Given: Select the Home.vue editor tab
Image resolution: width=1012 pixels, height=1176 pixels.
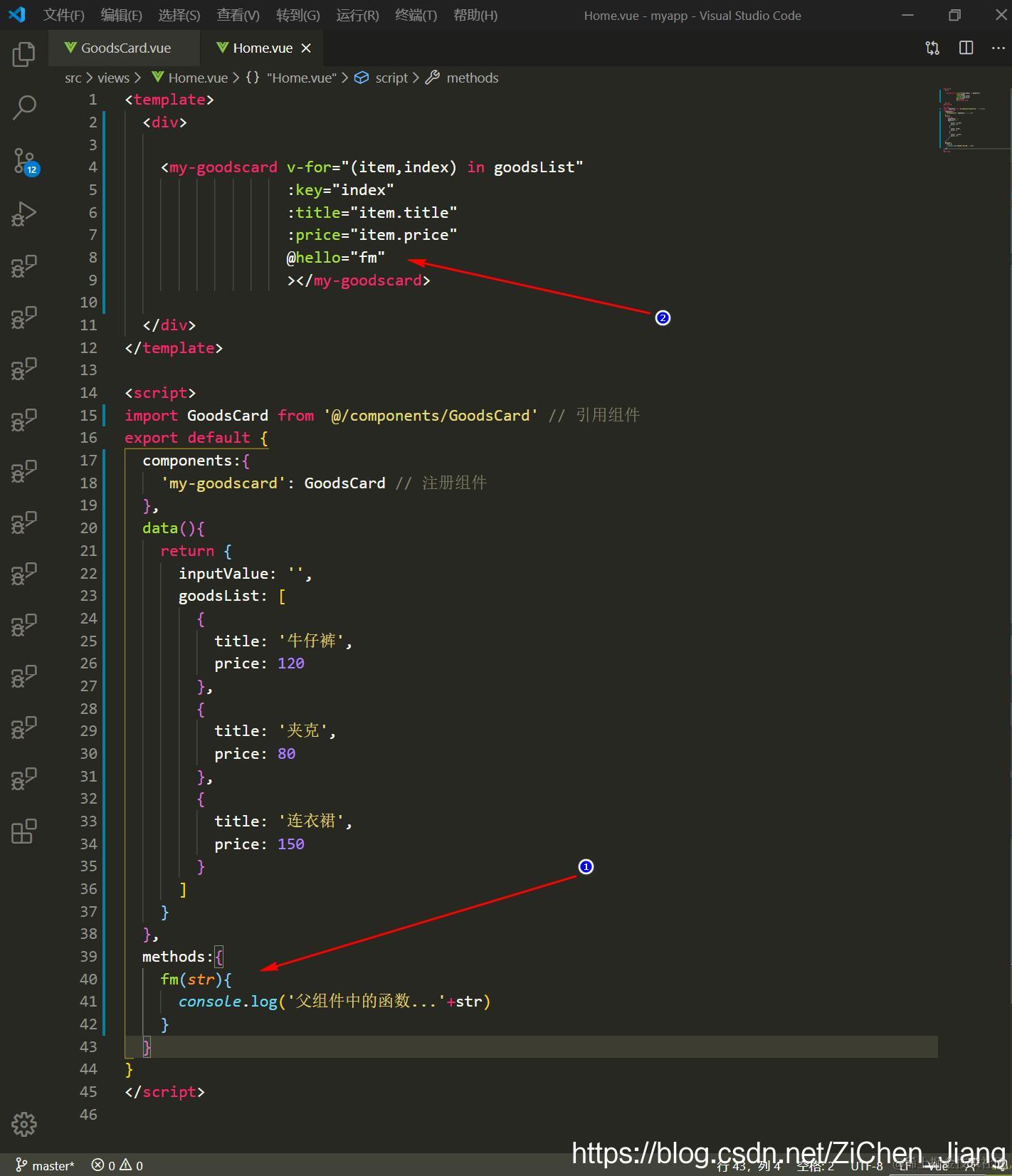Looking at the screenshot, I should point(263,48).
